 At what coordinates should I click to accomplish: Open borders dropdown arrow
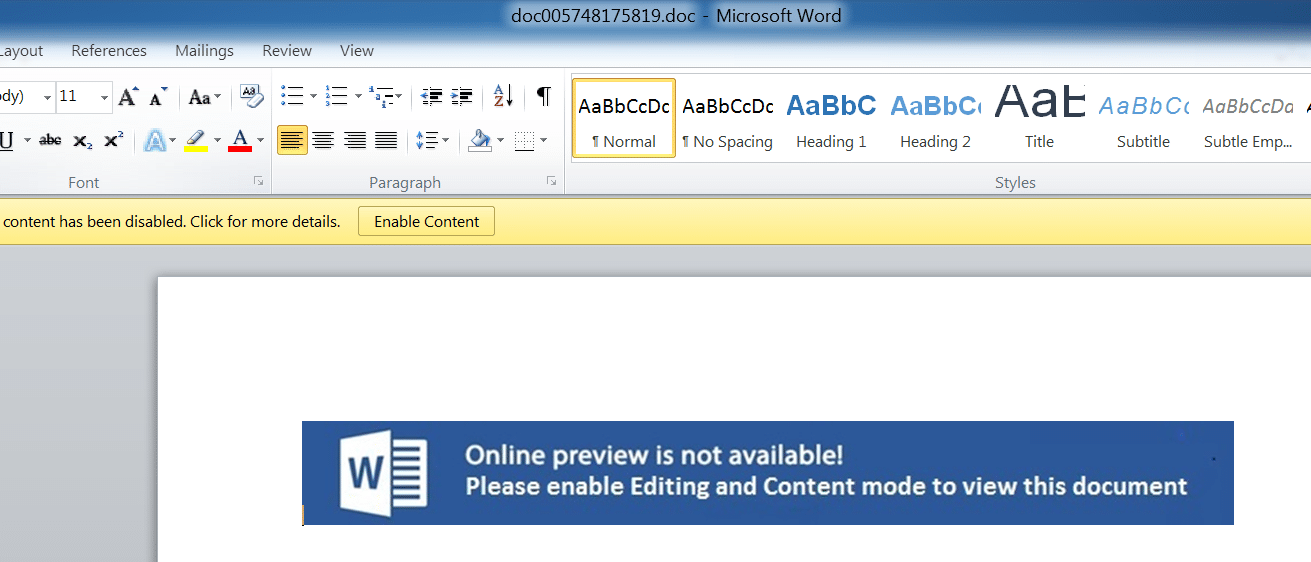click(543, 140)
